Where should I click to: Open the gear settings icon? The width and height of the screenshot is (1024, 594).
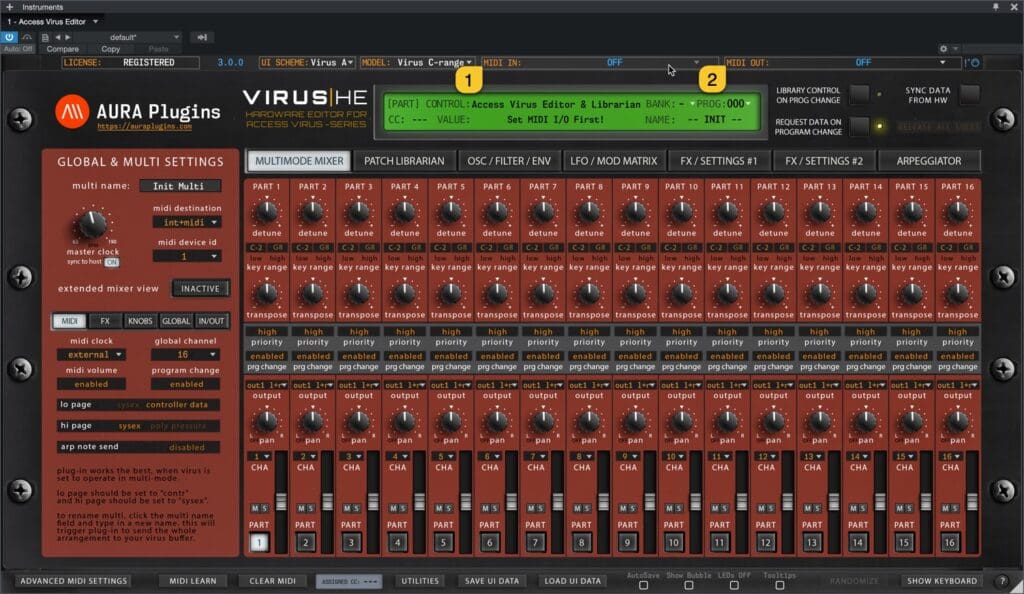[x=943, y=48]
